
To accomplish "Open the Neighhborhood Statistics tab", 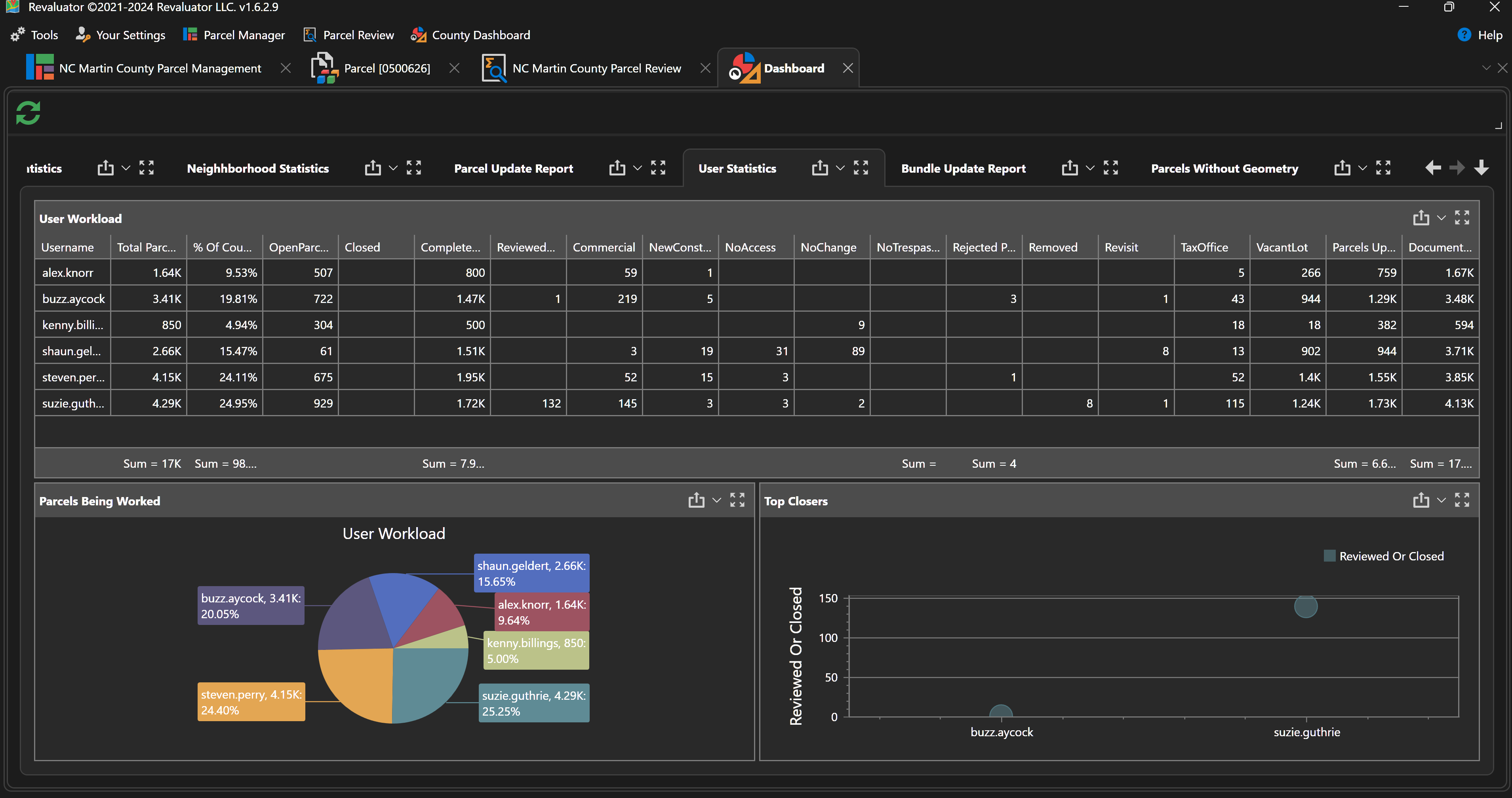I will pyautogui.click(x=258, y=168).
